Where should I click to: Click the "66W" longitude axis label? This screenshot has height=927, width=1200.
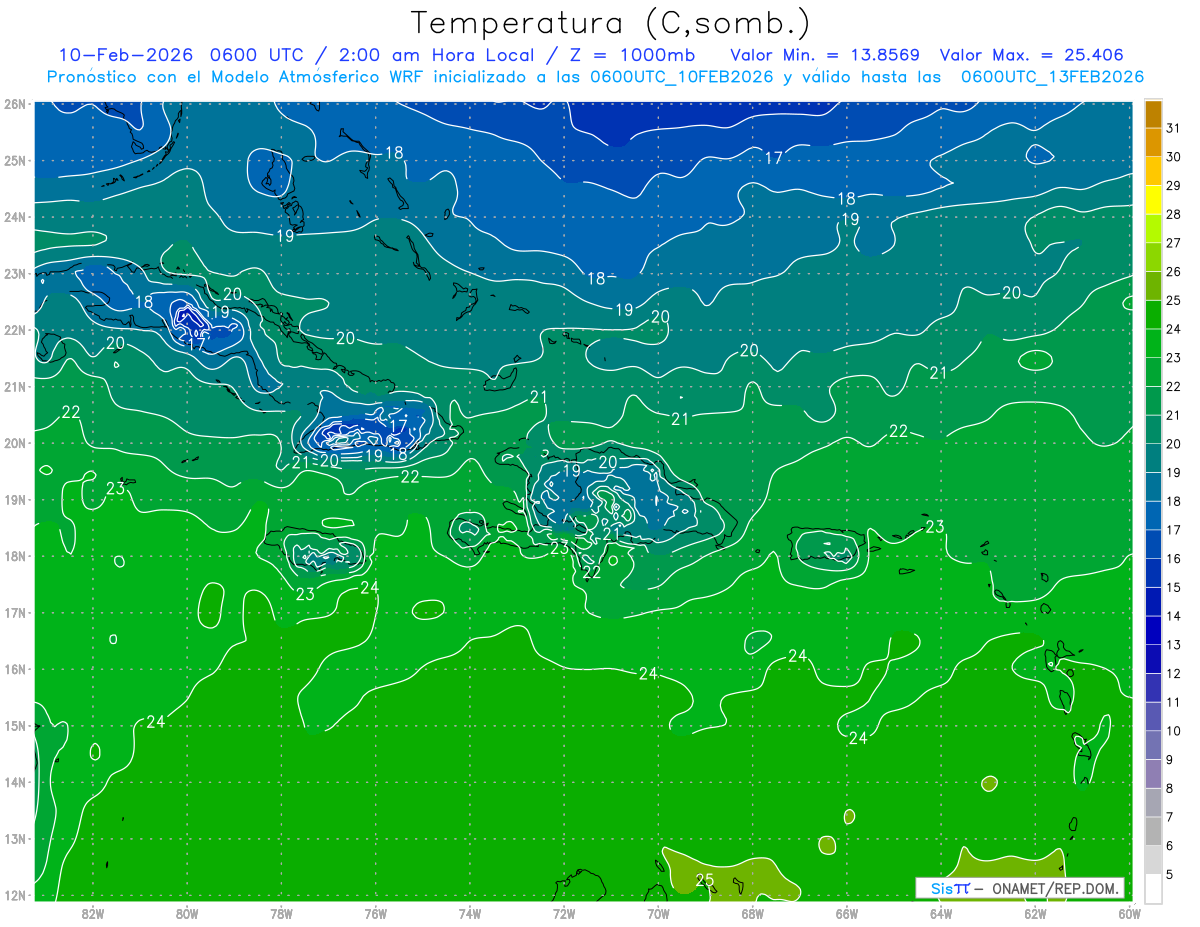pos(847,913)
